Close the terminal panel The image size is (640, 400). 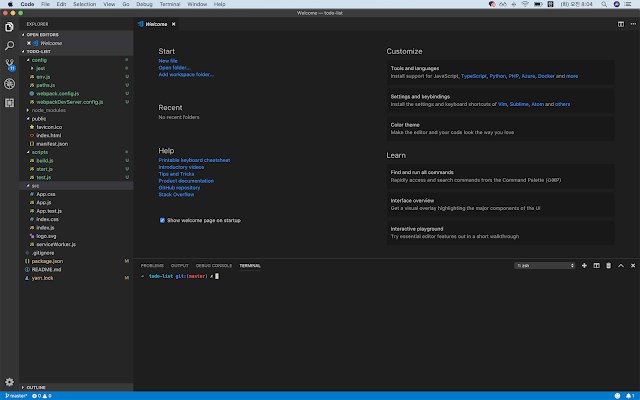click(x=633, y=266)
